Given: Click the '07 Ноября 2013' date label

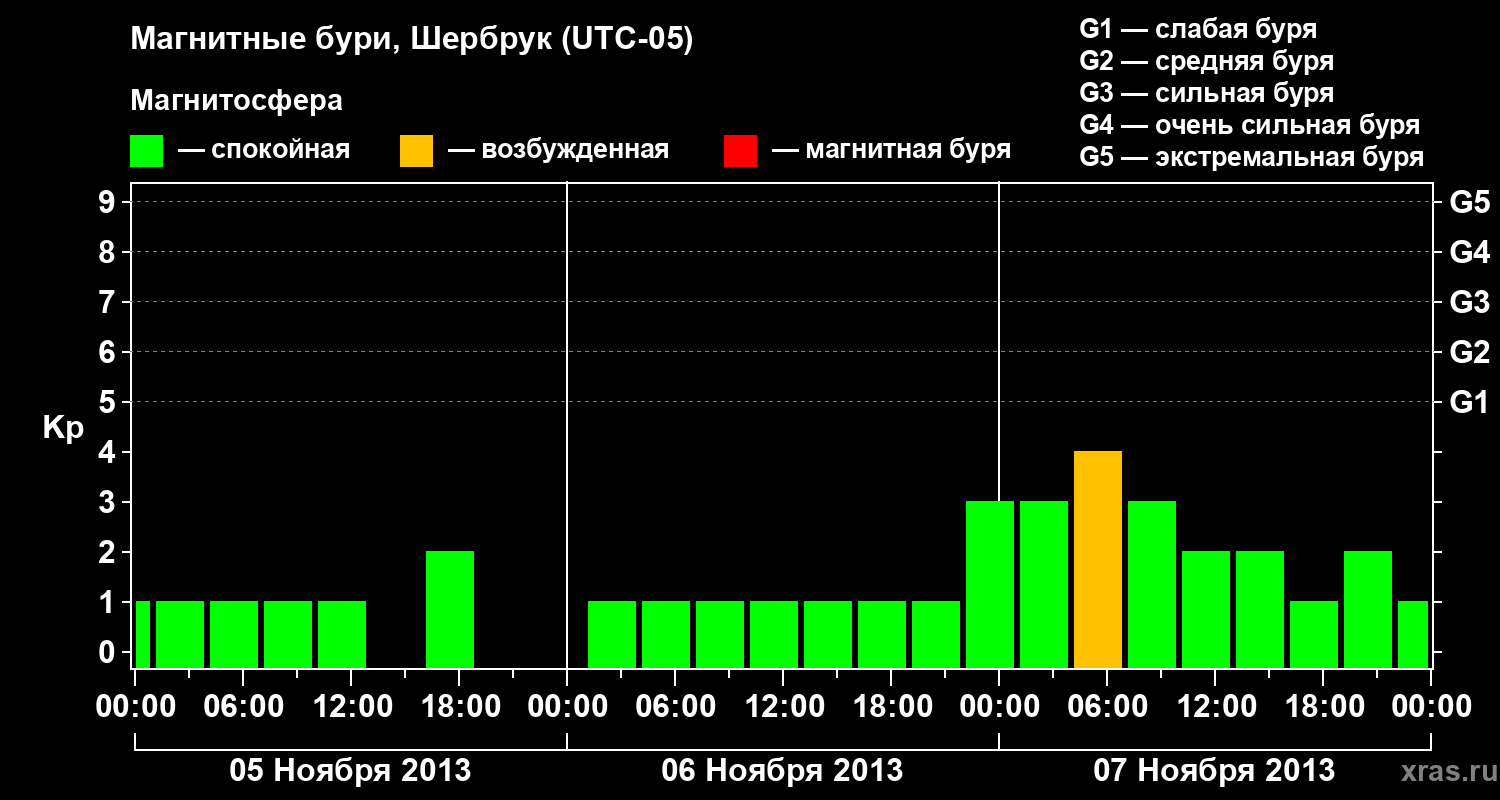Looking at the screenshot, I should 1214,770.
